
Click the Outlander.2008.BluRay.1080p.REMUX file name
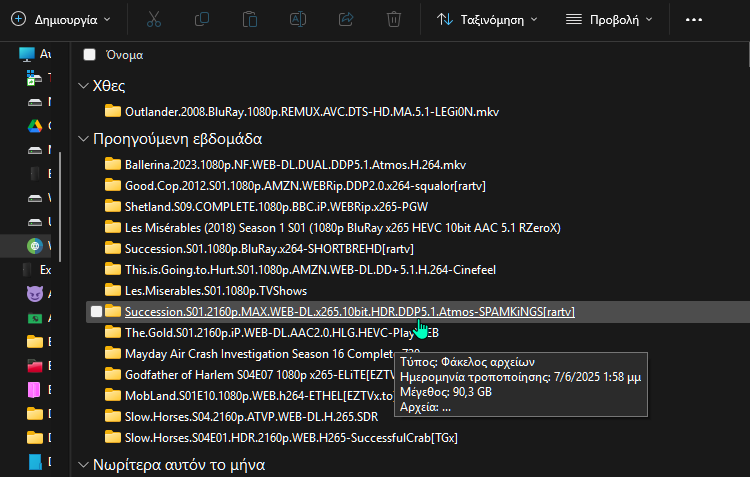312,112
